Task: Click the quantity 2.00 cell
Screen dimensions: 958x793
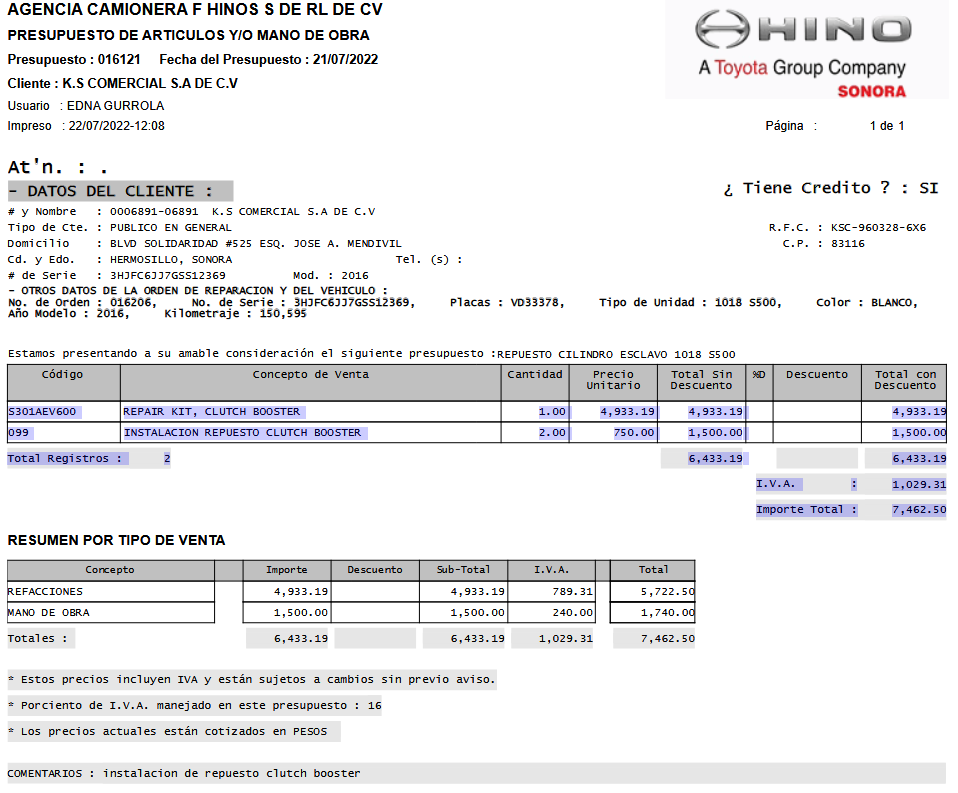Action: point(551,433)
